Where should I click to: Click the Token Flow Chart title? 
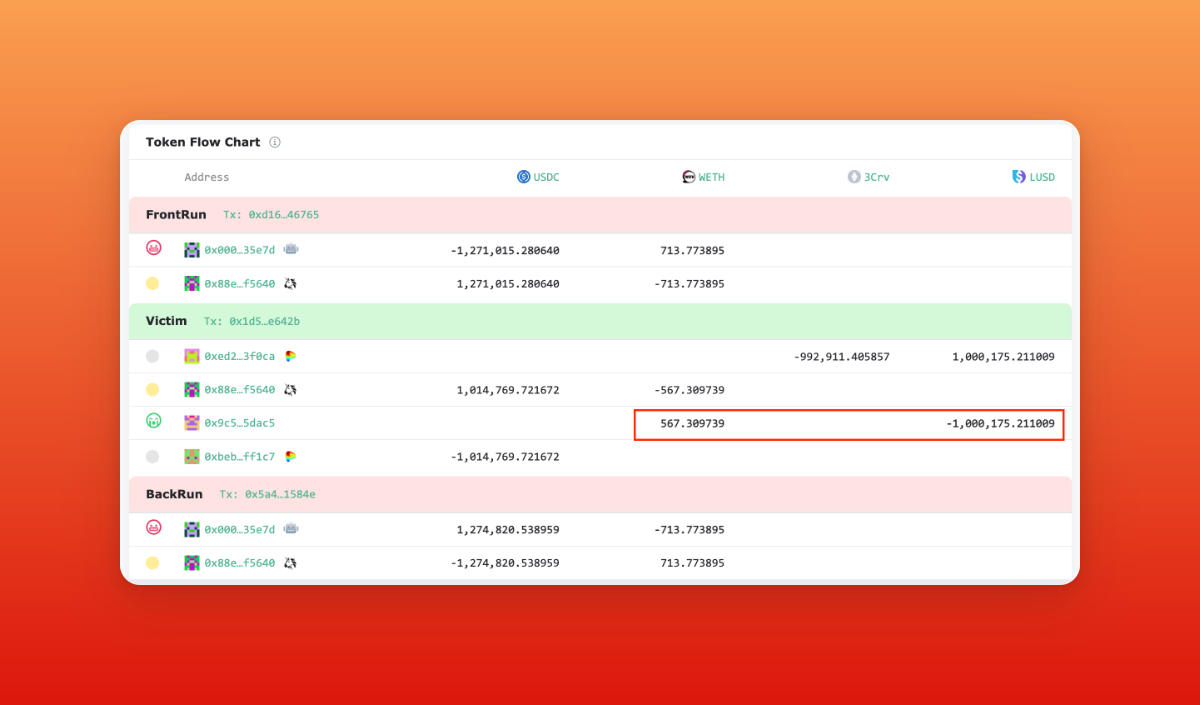point(203,142)
